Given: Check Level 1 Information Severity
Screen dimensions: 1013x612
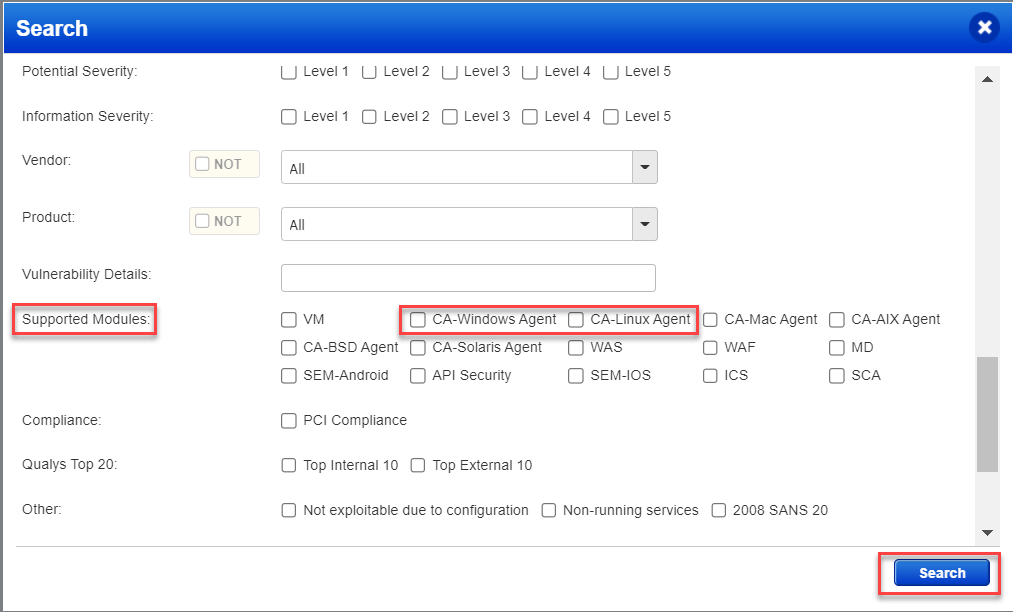Looking at the screenshot, I should pyautogui.click(x=288, y=116).
